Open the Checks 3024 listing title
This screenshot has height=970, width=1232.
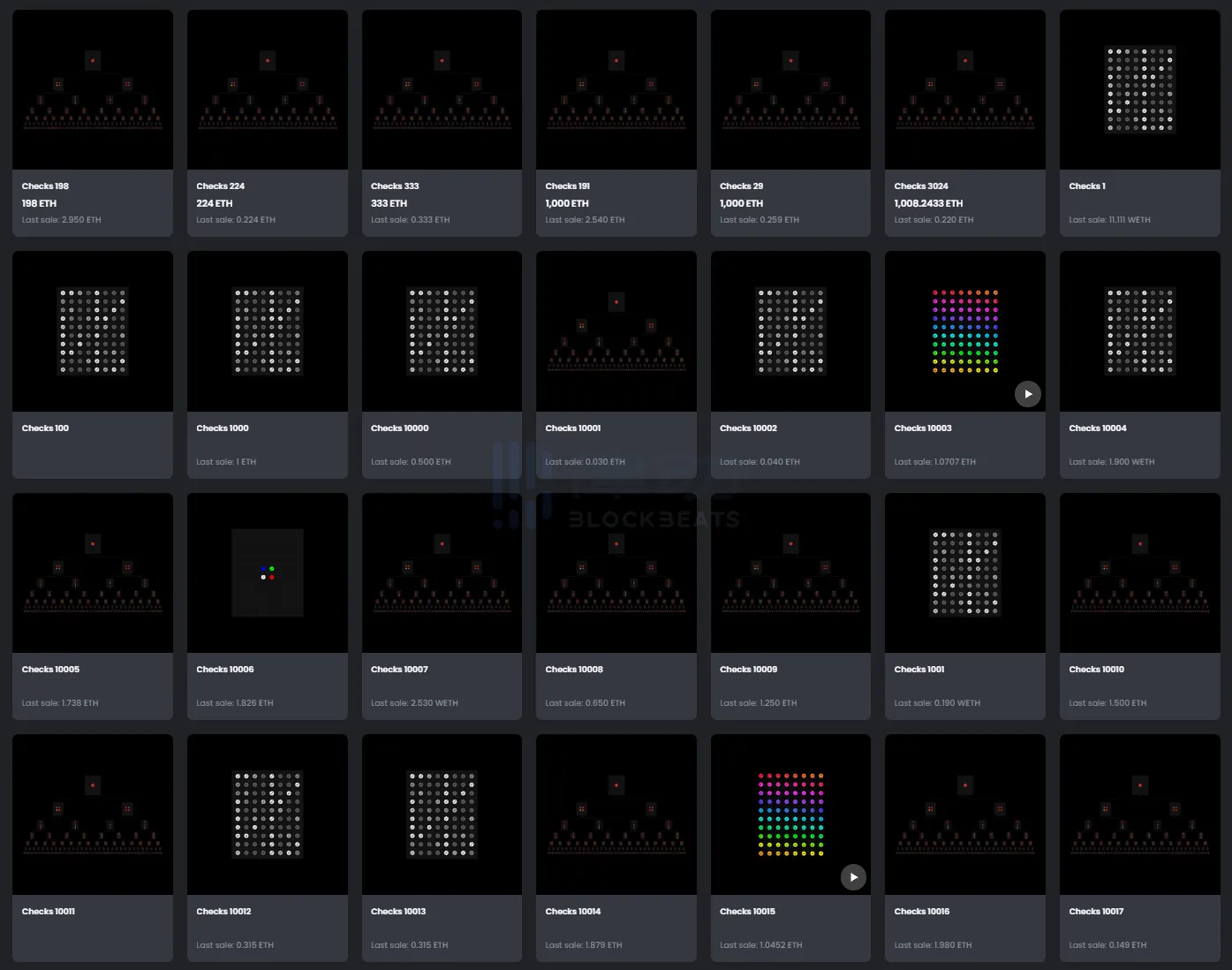(x=920, y=186)
